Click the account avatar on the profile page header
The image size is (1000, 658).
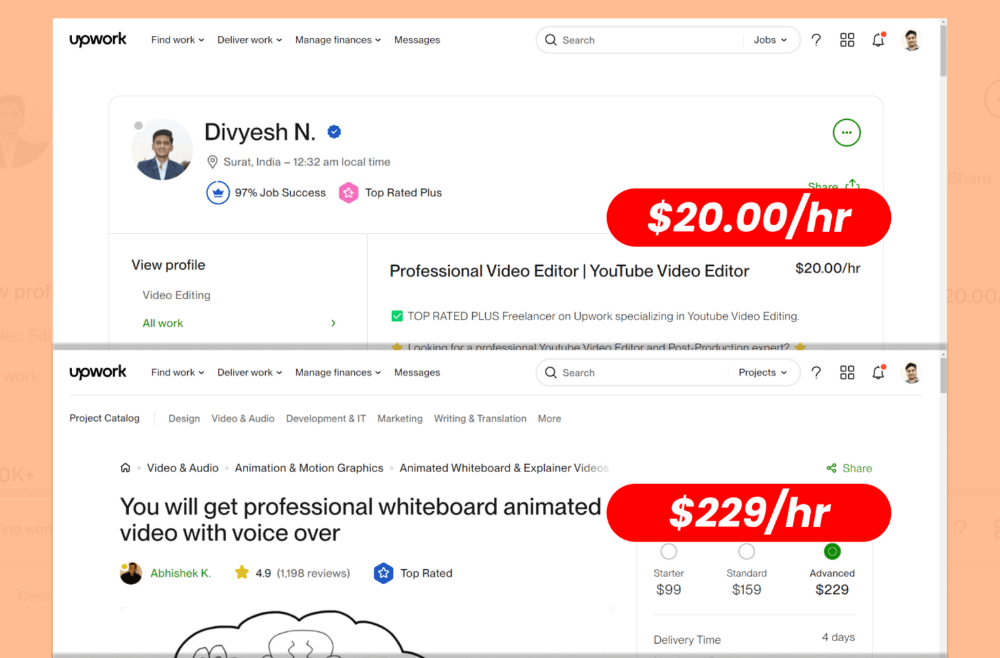point(911,40)
